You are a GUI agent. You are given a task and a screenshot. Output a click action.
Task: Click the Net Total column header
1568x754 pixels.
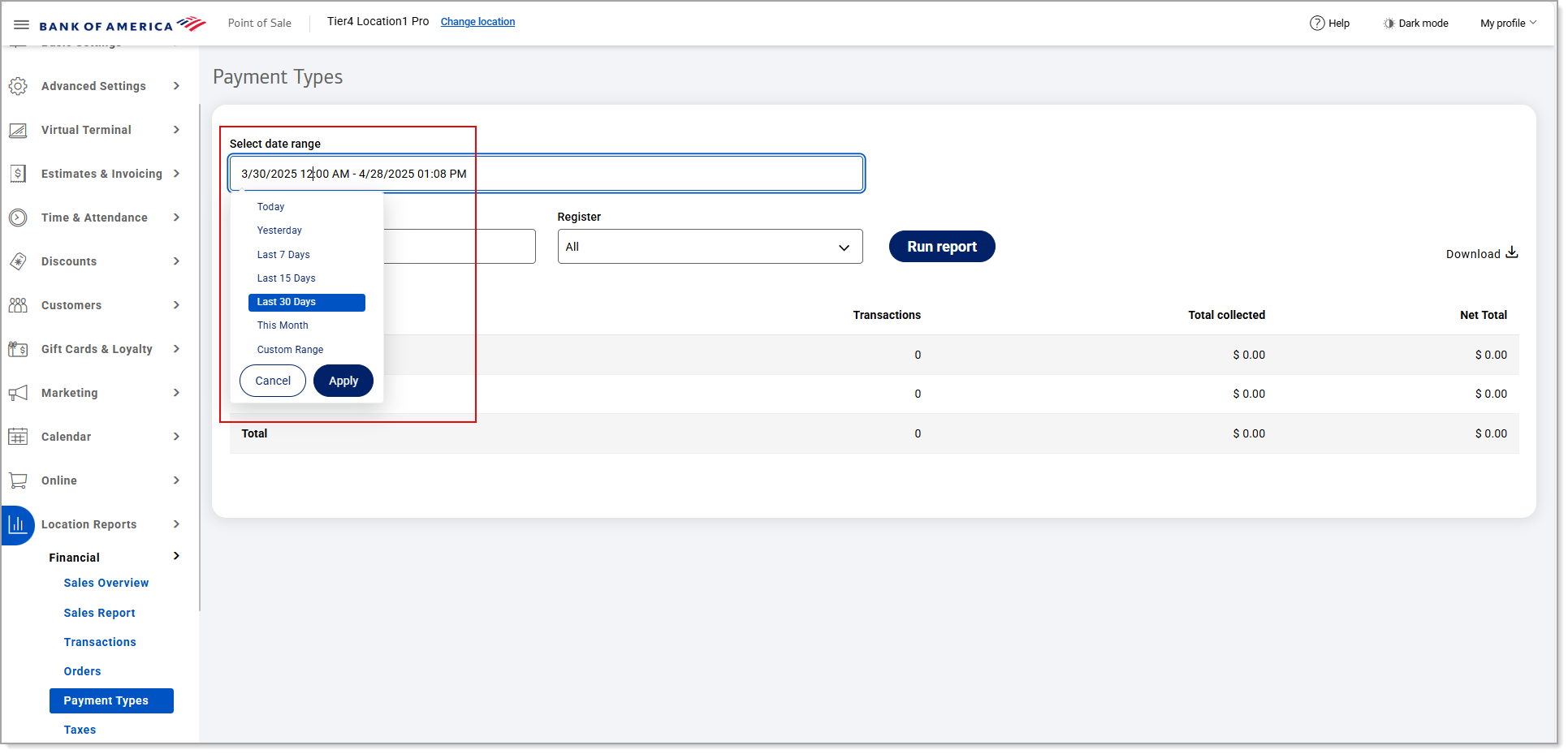tap(1483, 315)
